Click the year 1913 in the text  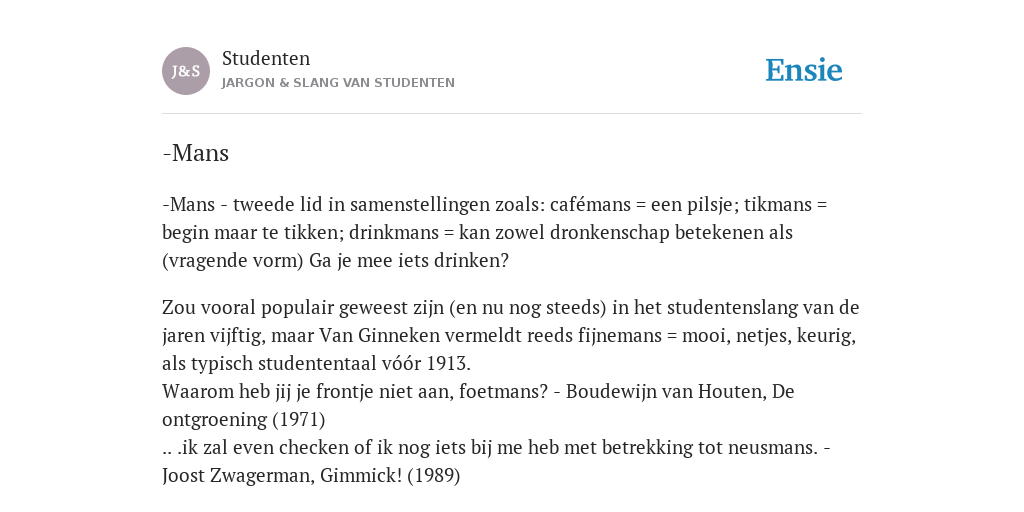(x=448, y=363)
